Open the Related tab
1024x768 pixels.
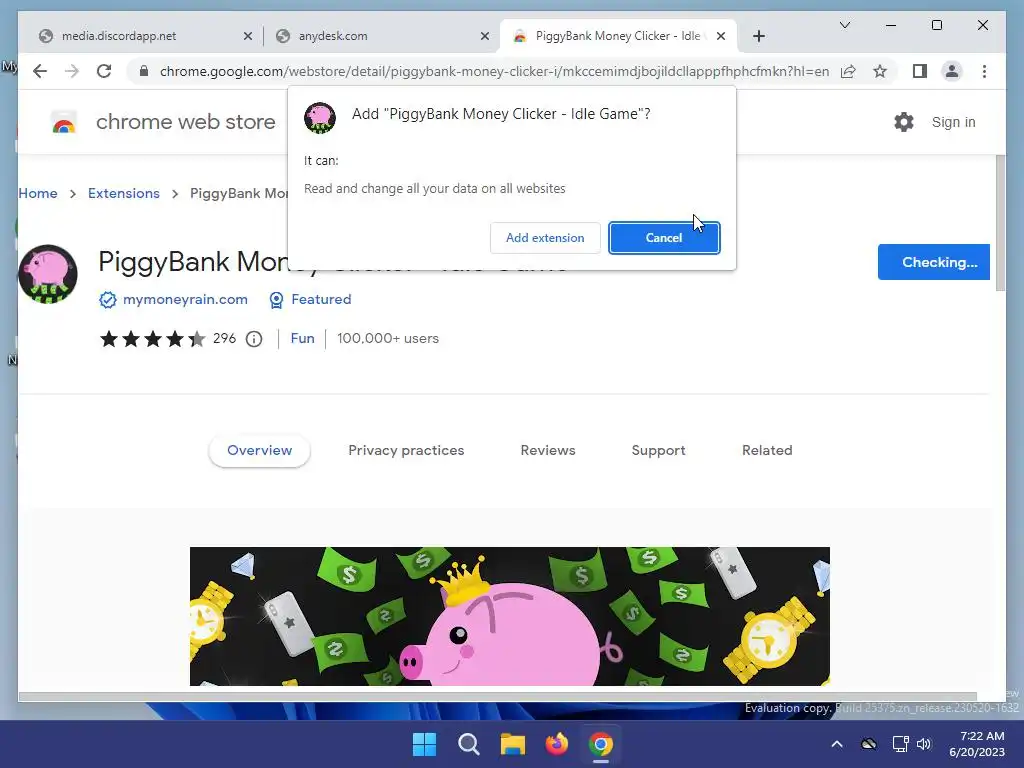click(767, 451)
